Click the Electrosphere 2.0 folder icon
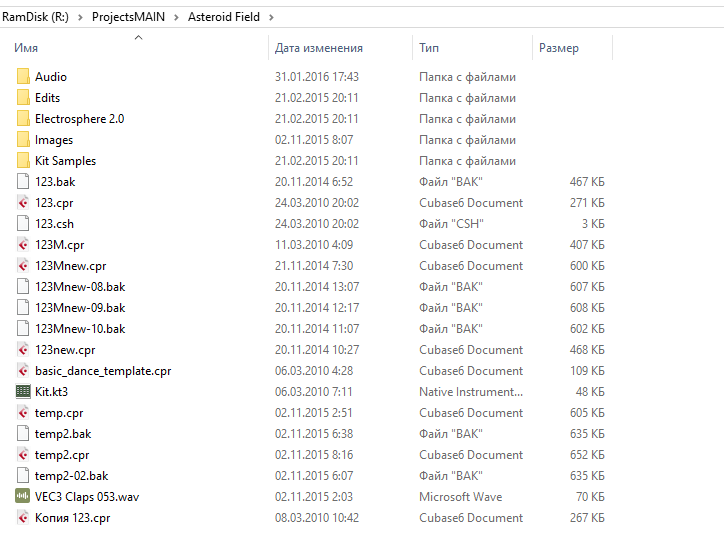The image size is (724, 552). click(x=23, y=119)
